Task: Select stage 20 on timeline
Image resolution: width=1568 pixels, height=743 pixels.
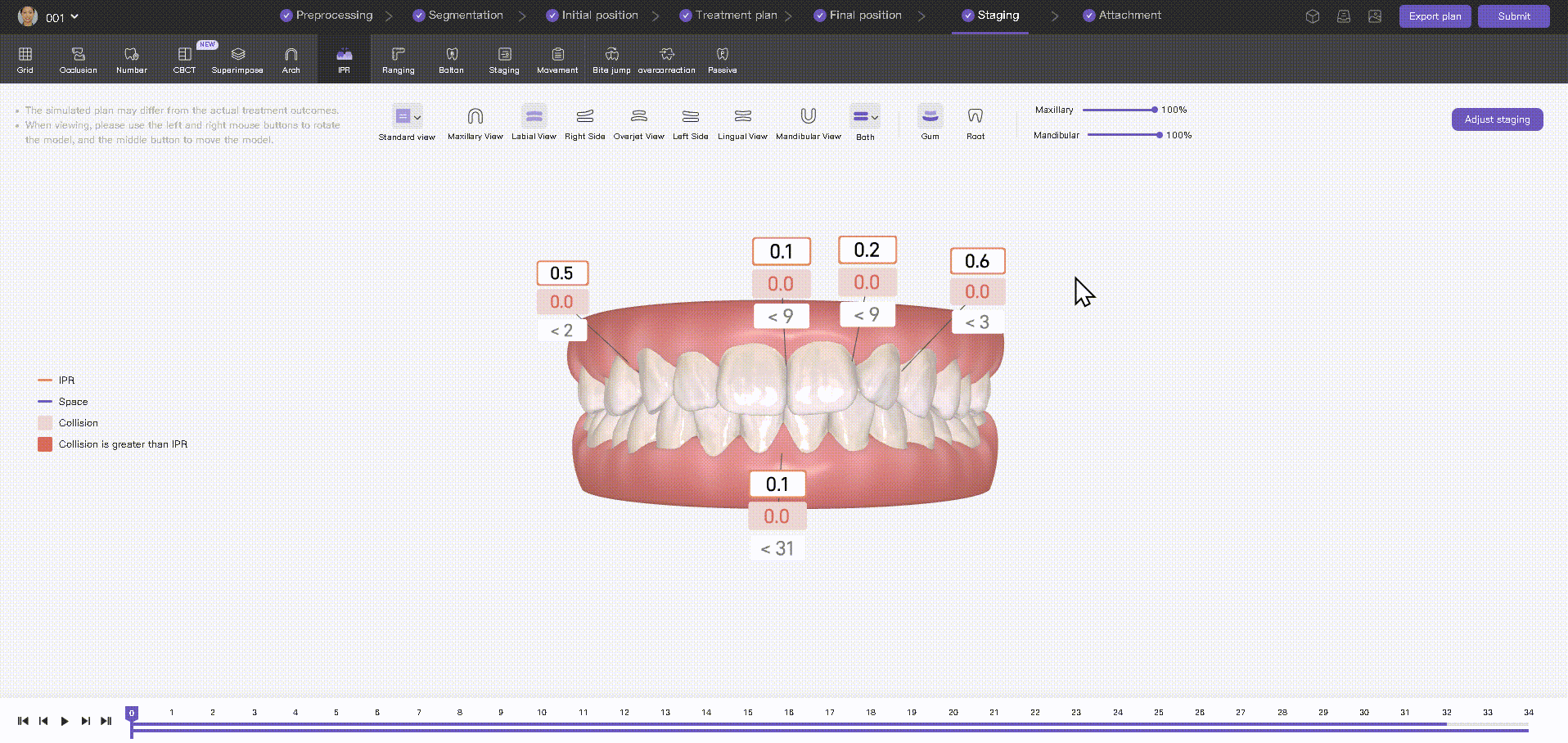Action: point(953,713)
